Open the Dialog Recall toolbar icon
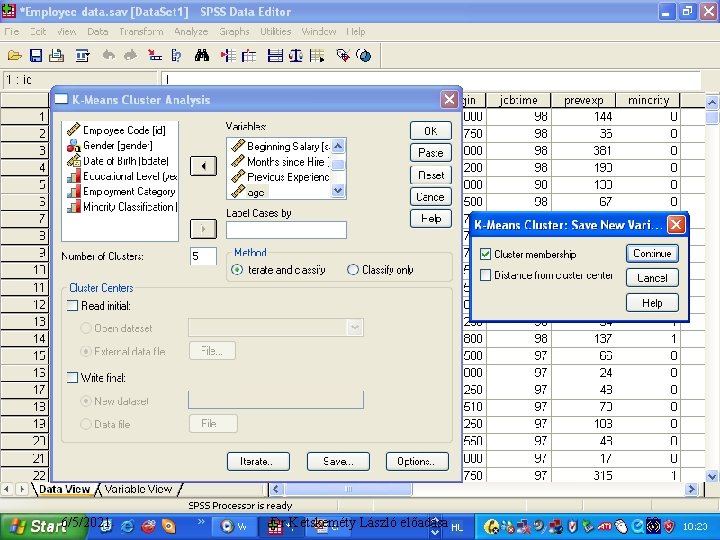The height and width of the screenshot is (540, 720). click(x=83, y=56)
